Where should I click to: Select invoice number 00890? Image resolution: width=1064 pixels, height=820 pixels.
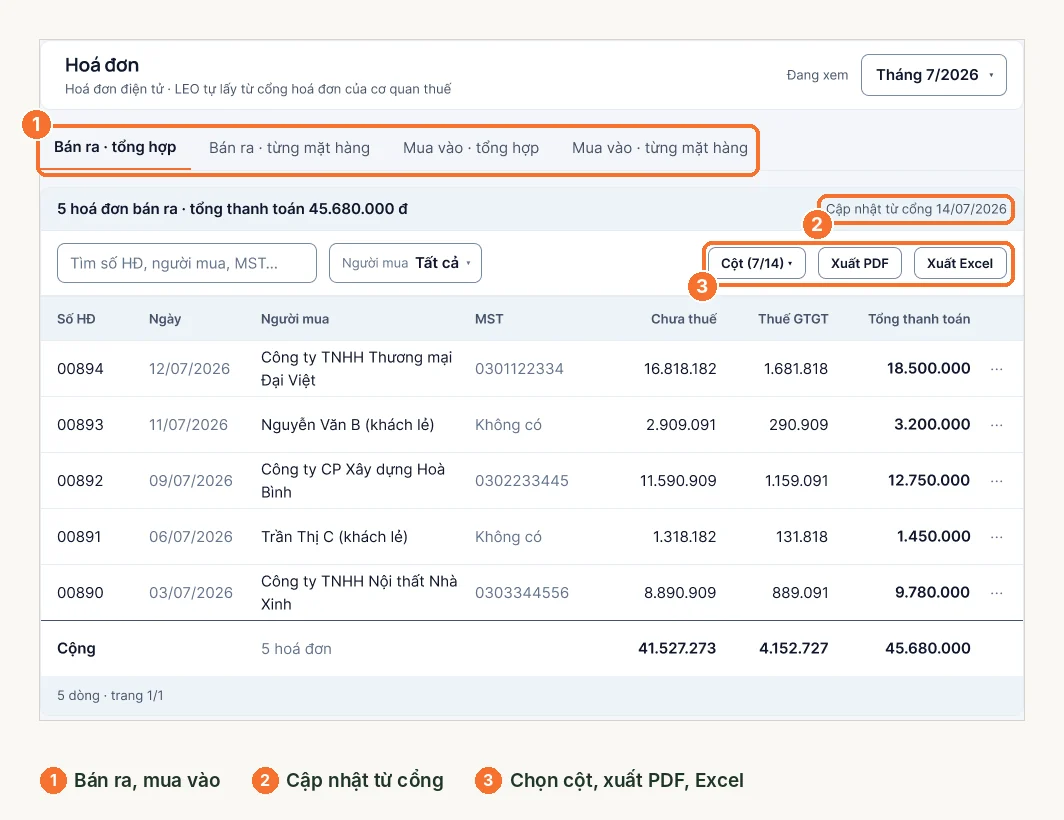80,593
